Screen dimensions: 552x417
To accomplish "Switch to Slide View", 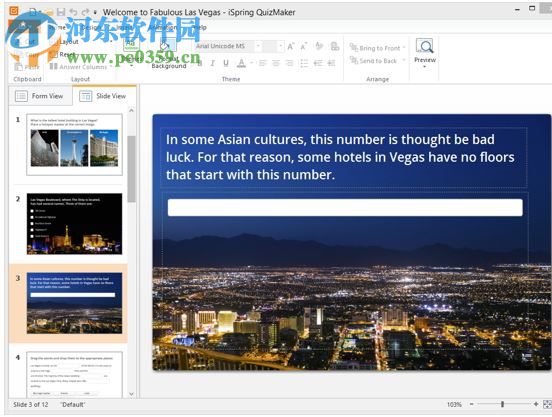I will 103,96.
